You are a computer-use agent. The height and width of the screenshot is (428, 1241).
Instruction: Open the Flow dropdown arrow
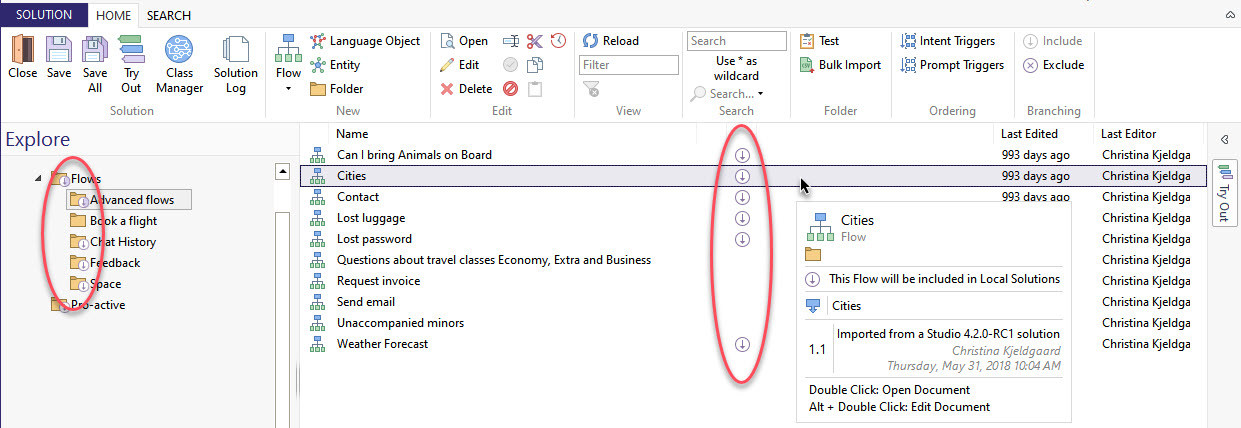(x=288, y=89)
